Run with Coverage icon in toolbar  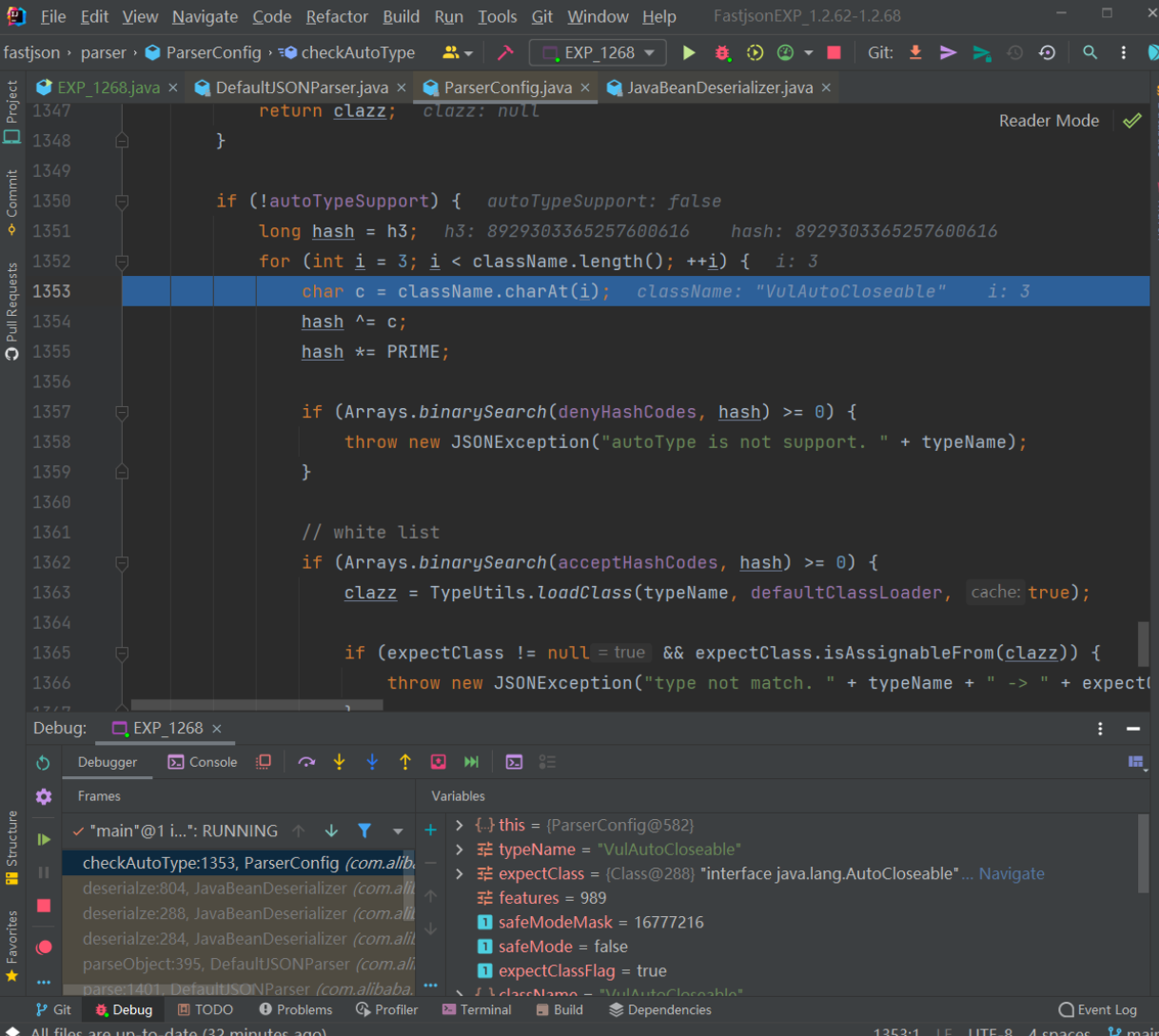tap(755, 52)
